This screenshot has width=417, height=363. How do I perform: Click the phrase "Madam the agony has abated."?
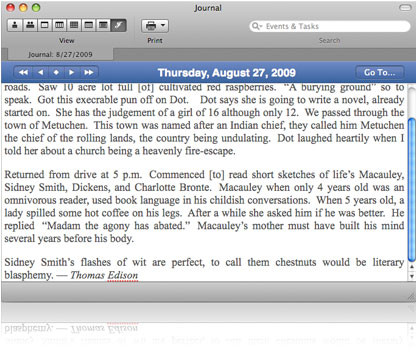click(x=116, y=226)
